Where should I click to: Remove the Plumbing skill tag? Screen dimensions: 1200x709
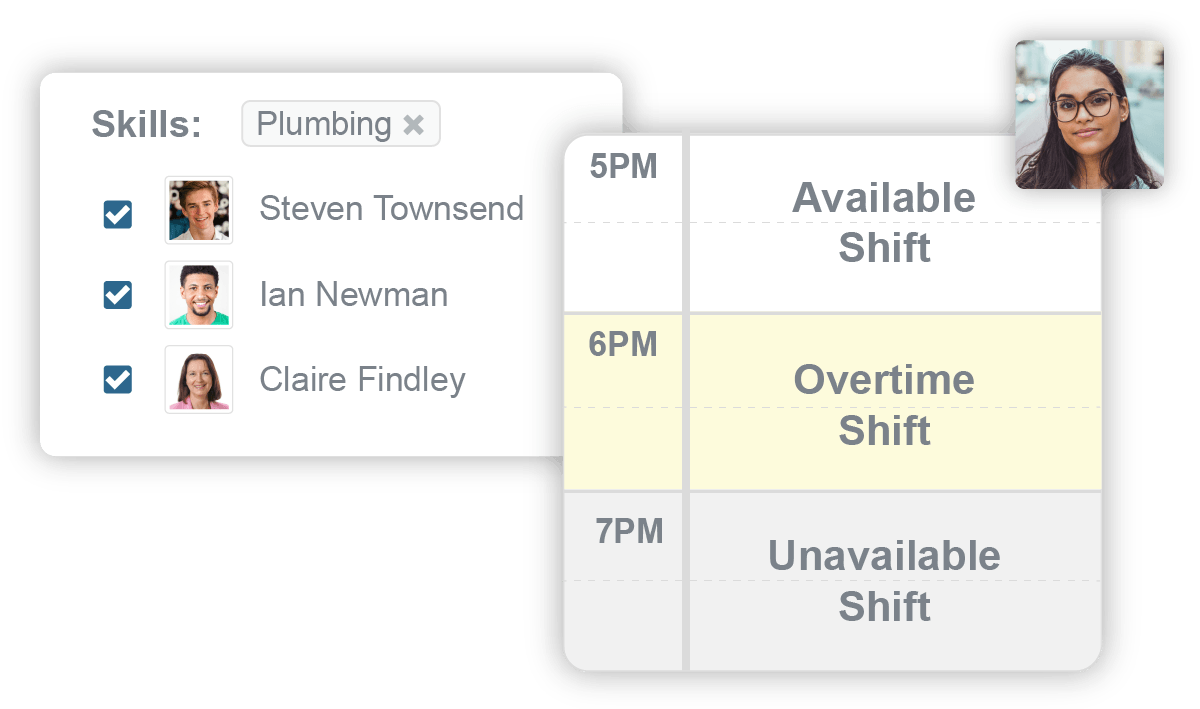click(x=413, y=125)
